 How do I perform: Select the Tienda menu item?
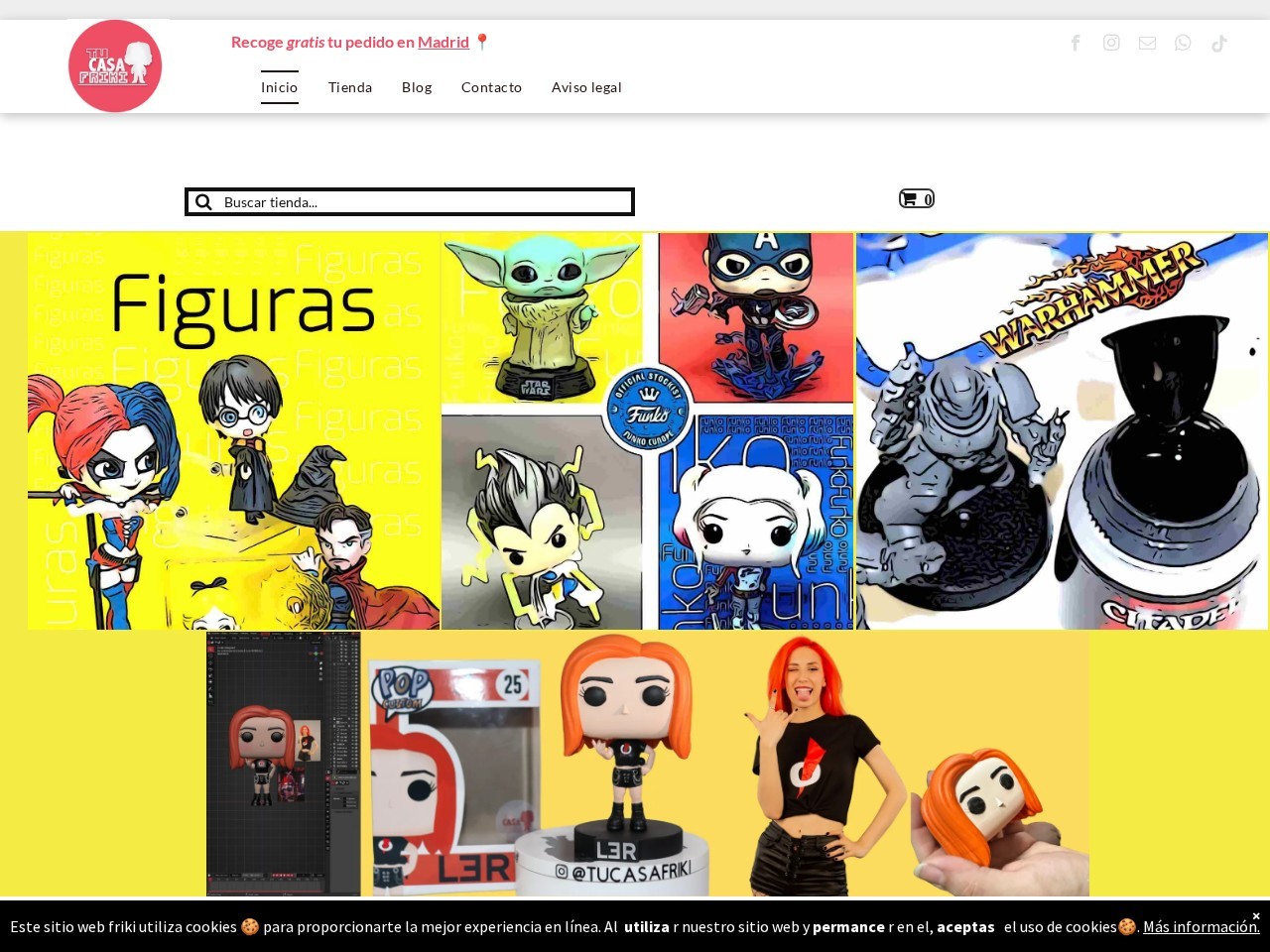(350, 87)
